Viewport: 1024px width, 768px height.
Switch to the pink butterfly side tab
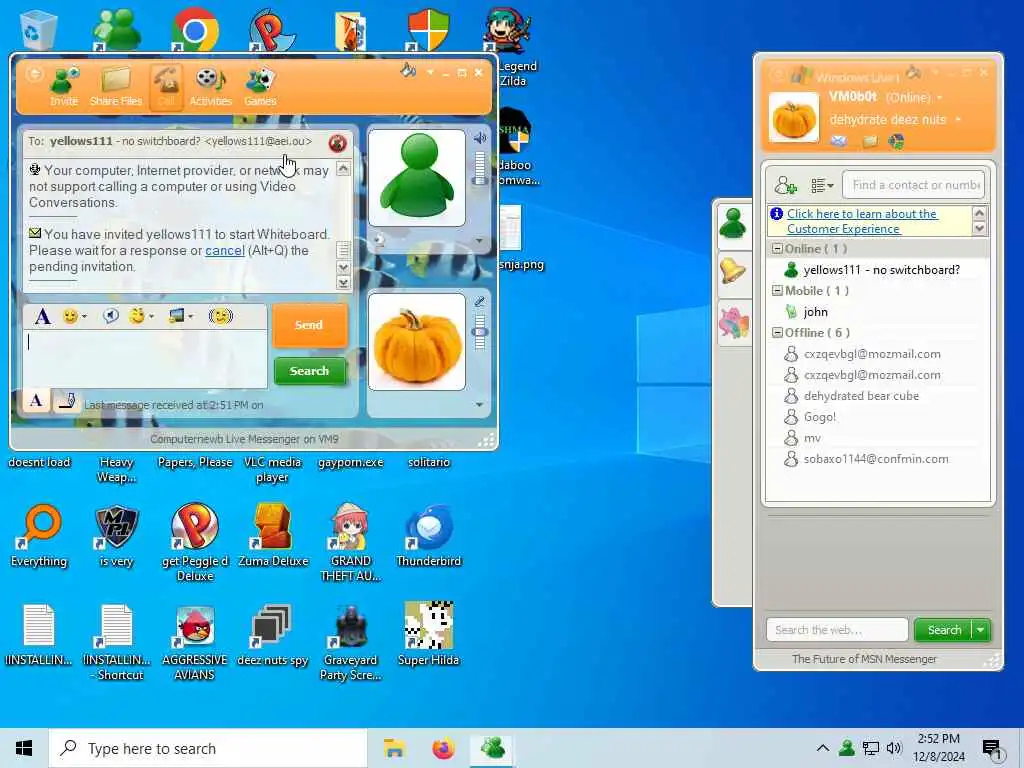(733, 323)
